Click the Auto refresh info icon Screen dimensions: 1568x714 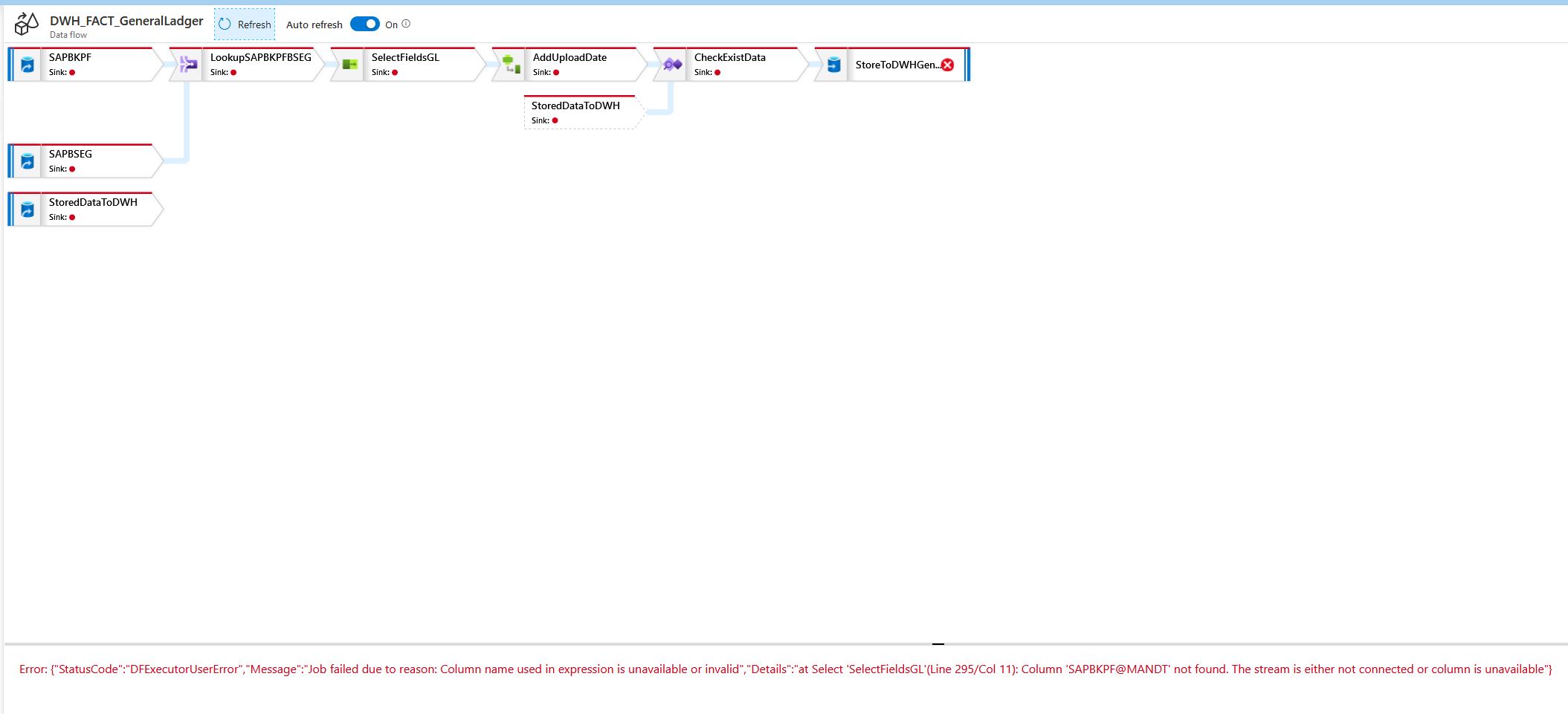(406, 24)
